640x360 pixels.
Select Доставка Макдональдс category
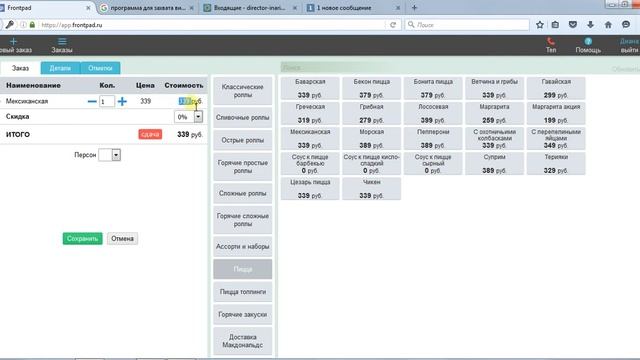pyautogui.click(x=242, y=341)
